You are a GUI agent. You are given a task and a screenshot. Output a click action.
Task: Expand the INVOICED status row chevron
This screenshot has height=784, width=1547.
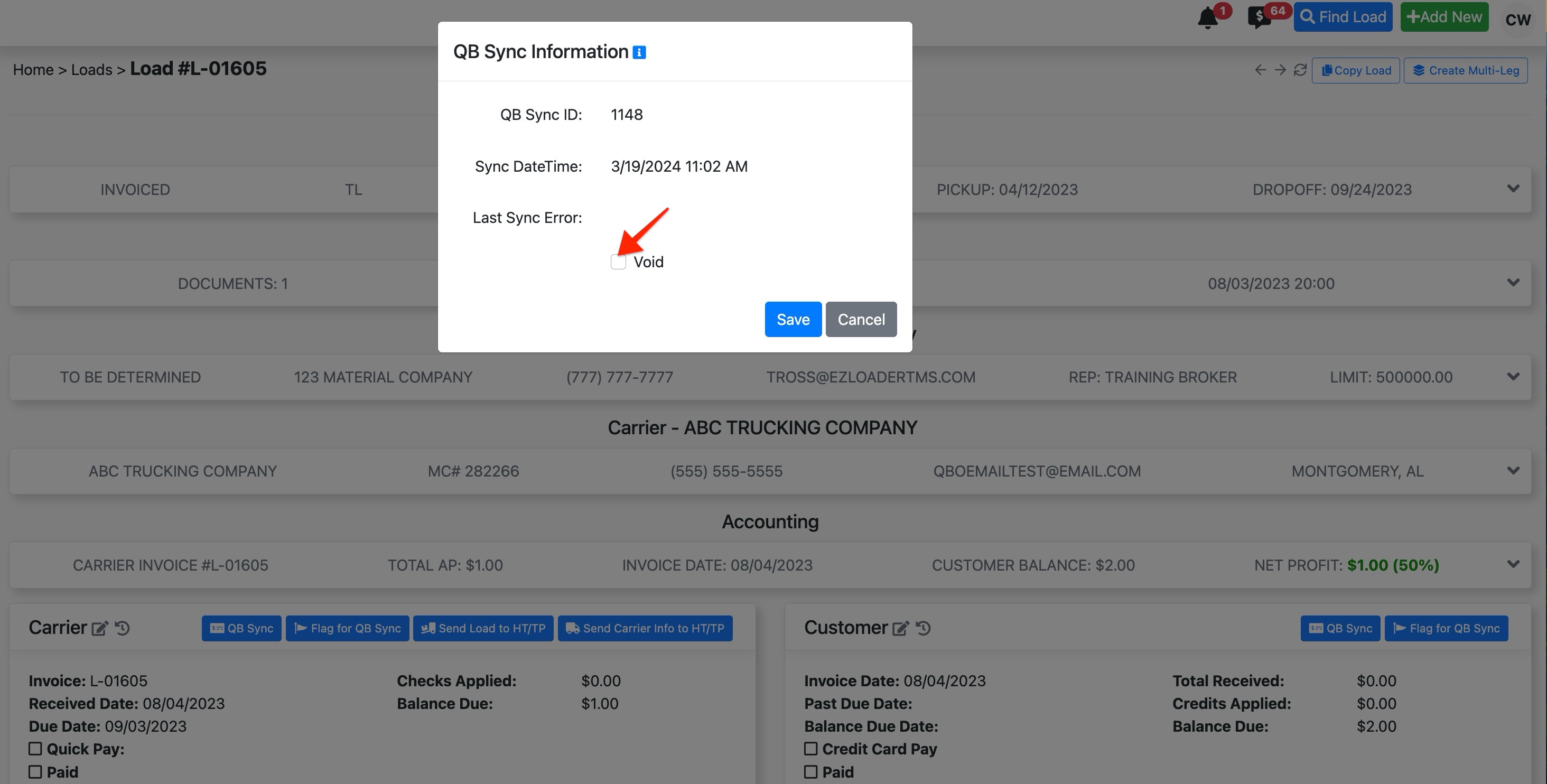tap(1513, 189)
